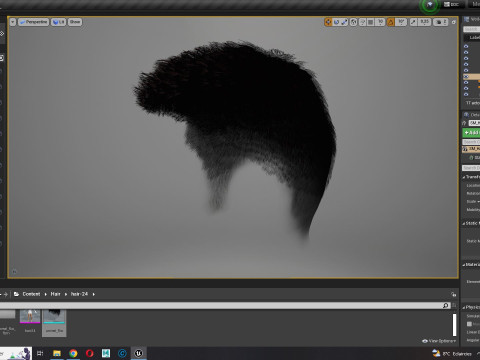
Task: Toggle visibility of fourth World Outliner actor
Action: coord(466,64)
